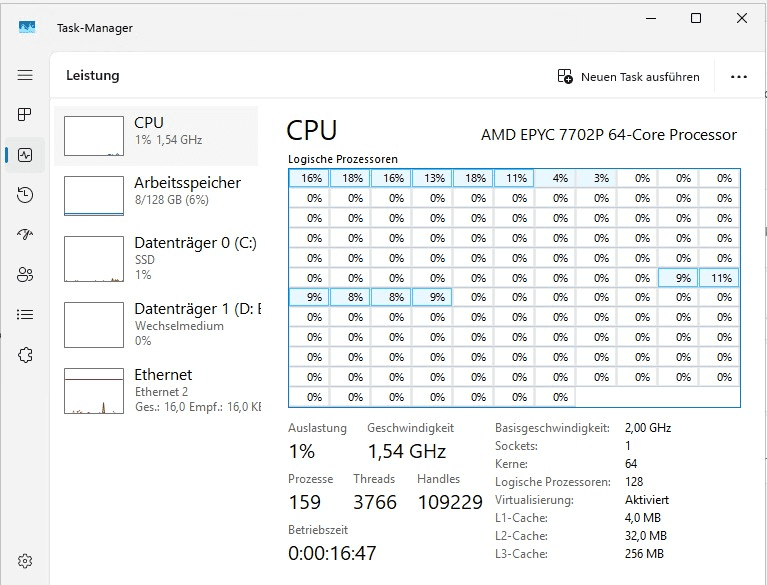
Task: Click the logical processor cell showing 4%
Action: coord(555,178)
